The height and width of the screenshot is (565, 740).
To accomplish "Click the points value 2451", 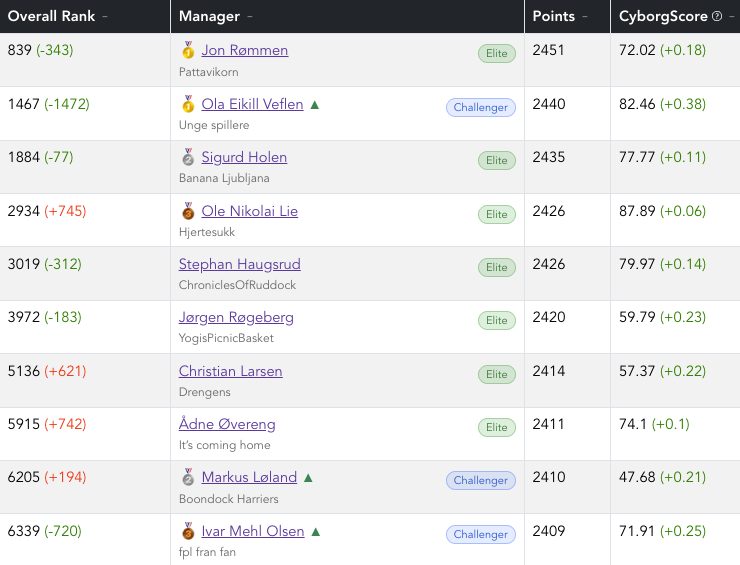I will tap(548, 50).
